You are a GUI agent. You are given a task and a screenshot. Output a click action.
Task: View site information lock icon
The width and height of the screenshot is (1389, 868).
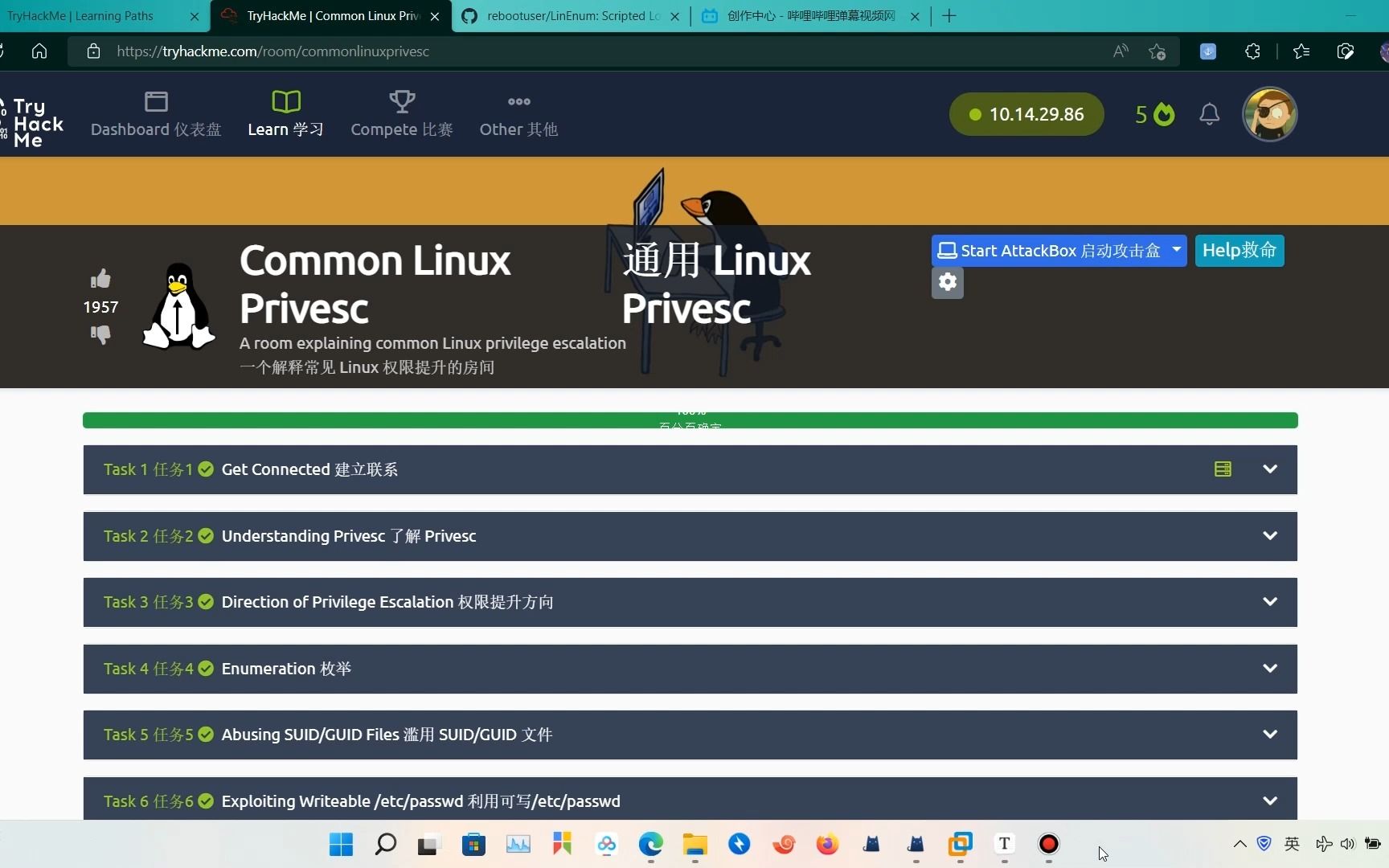[x=93, y=51]
